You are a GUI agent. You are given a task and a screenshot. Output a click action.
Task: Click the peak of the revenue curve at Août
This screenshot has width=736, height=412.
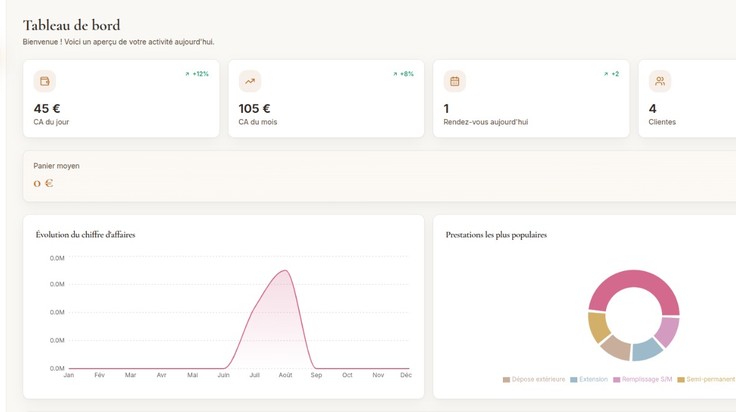285,271
